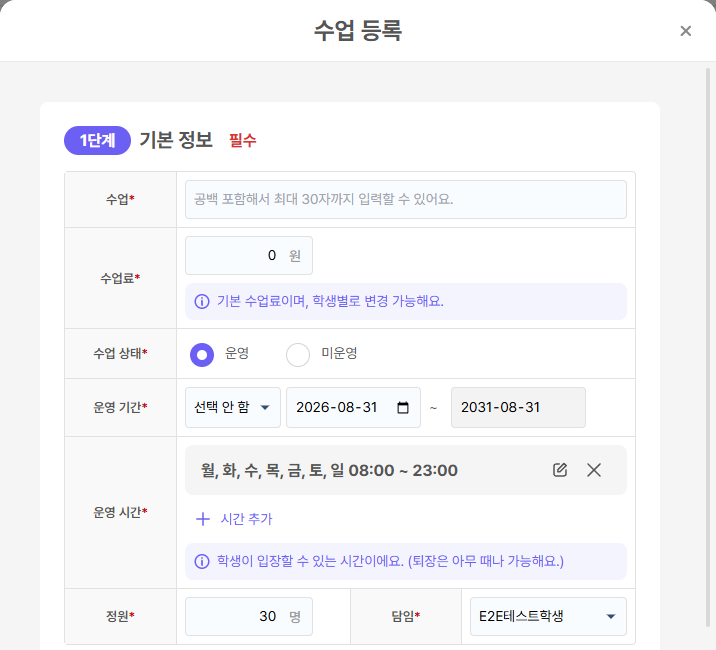Click the 운영 시간 label
Image resolution: width=716 pixels, height=650 pixels.
click(121, 513)
